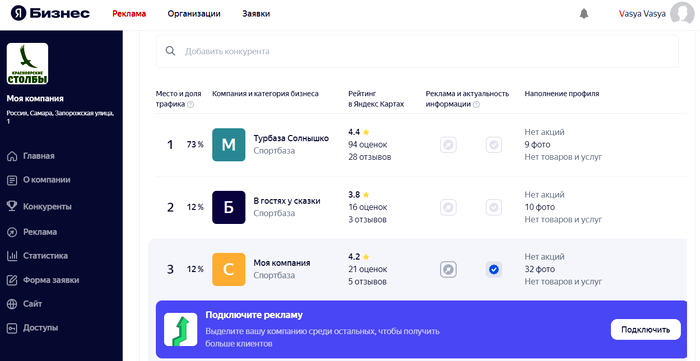Click В гостях у сказки advertising indicator
The height and width of the screenshot is (361, 700).
(448, 207)
